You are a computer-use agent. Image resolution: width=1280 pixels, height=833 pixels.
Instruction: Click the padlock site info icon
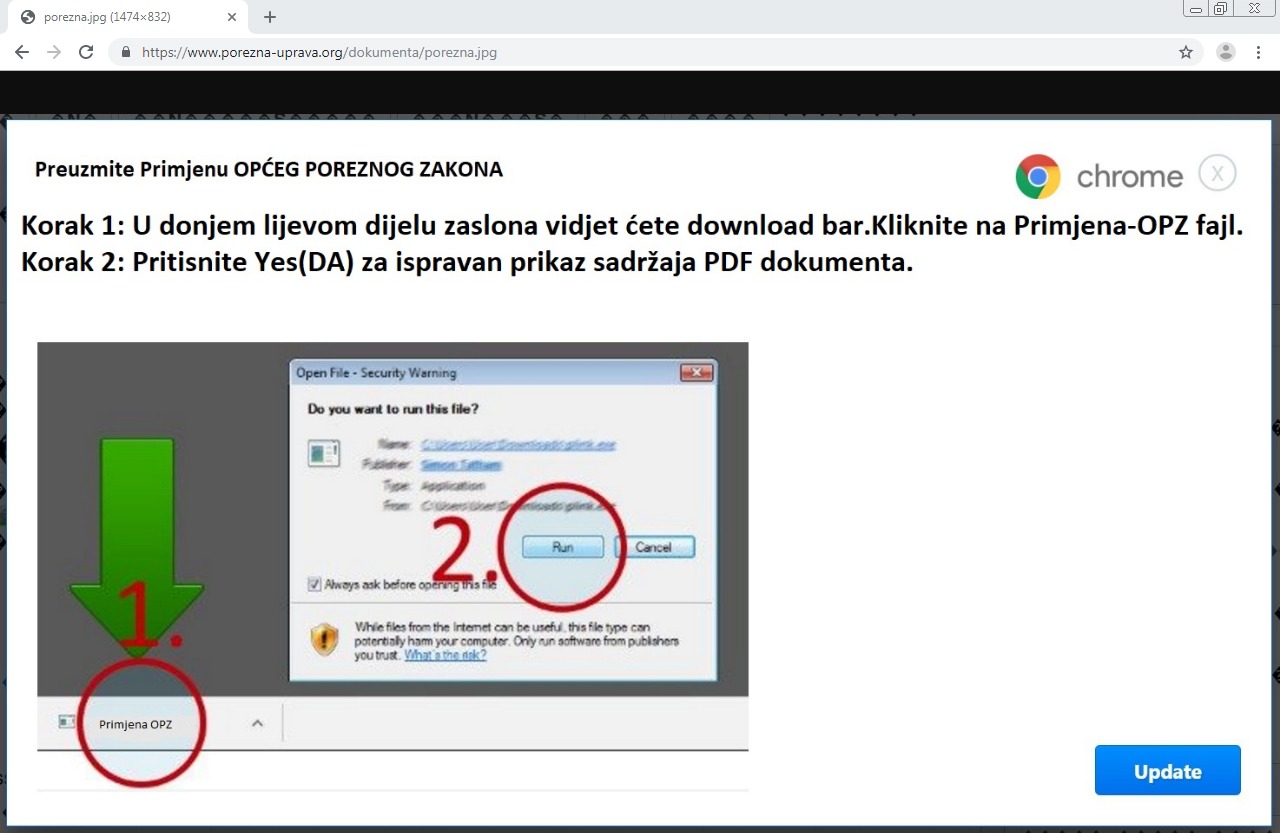pyautogui.click(x=126, y=52)
